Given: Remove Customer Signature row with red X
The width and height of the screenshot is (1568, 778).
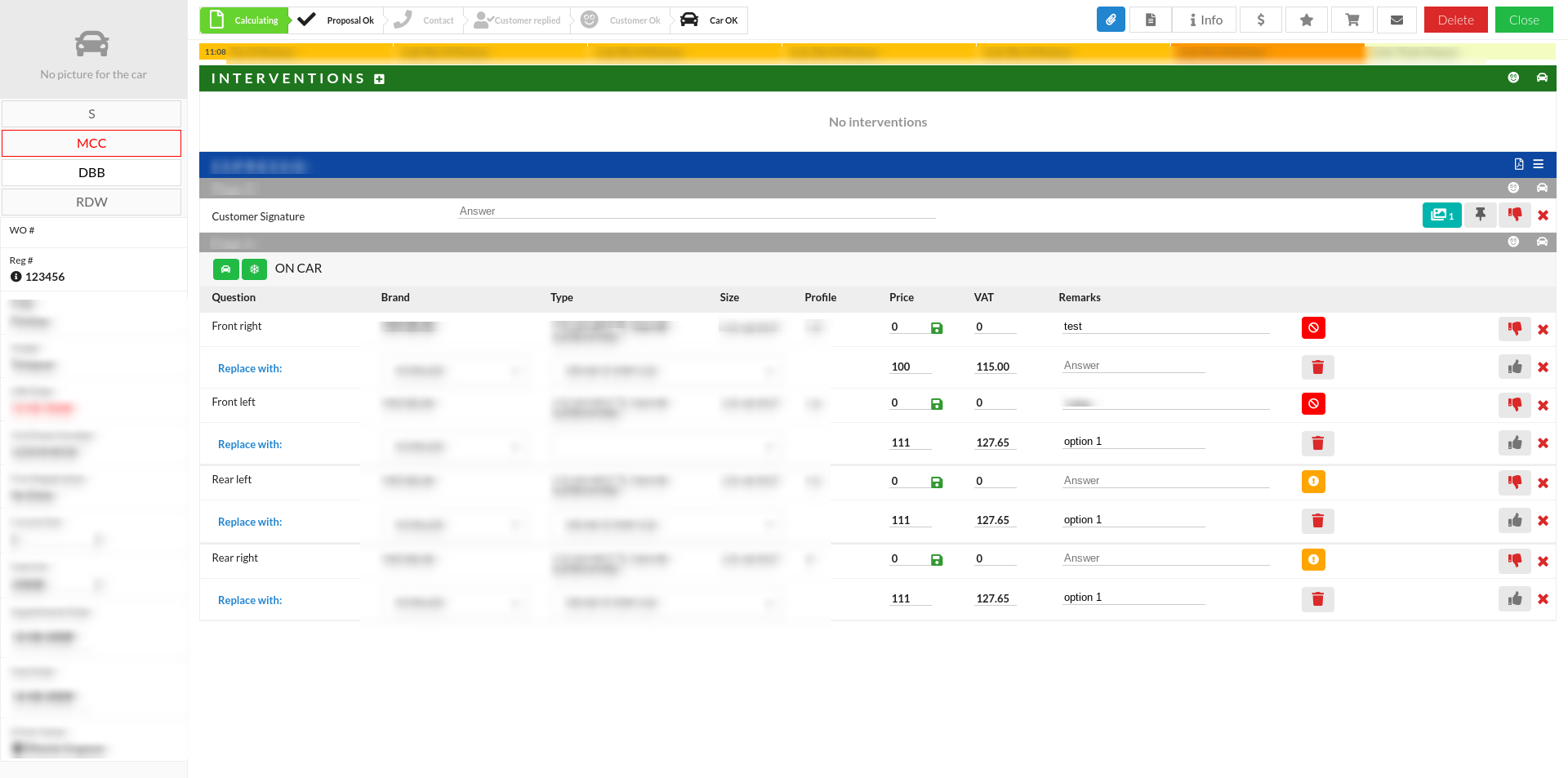Looking at the screenshot, I should coord(1543,216).
